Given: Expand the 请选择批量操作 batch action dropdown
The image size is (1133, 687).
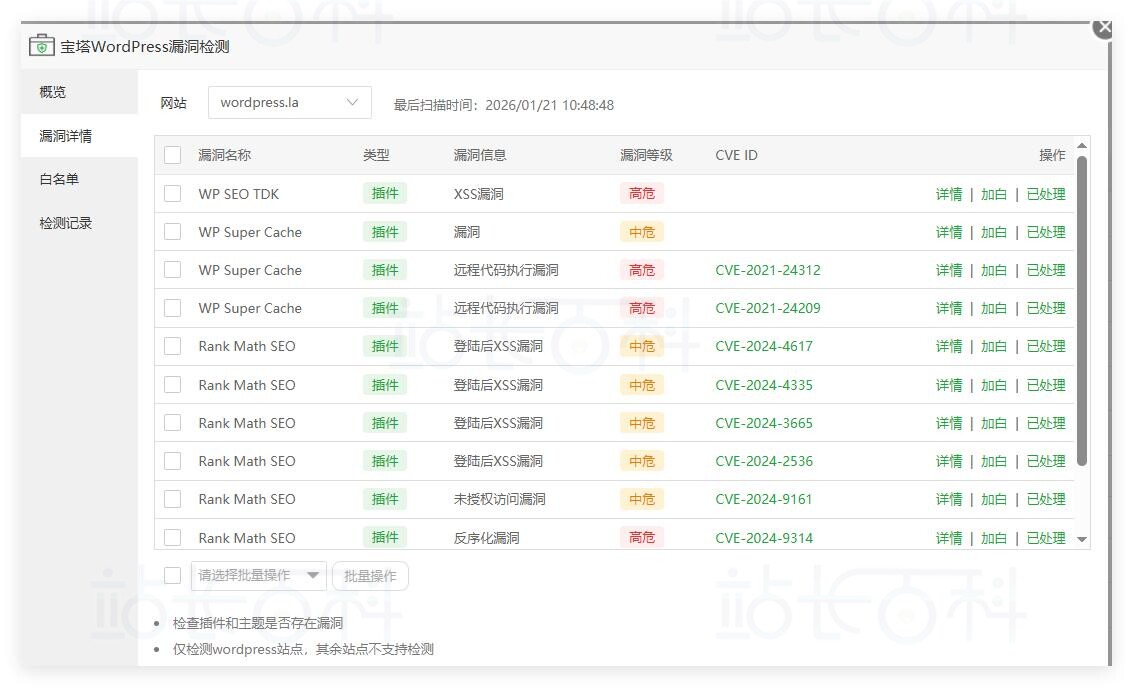Looking at the screenshot, I should pyautogui.click(x=258, y=576).
